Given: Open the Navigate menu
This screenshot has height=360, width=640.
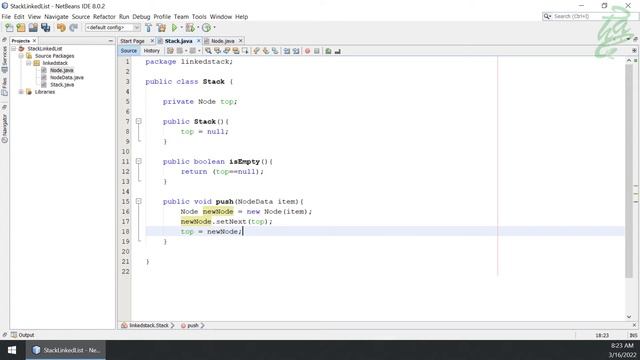Looking at the screenshot, I should click(56, 17).
